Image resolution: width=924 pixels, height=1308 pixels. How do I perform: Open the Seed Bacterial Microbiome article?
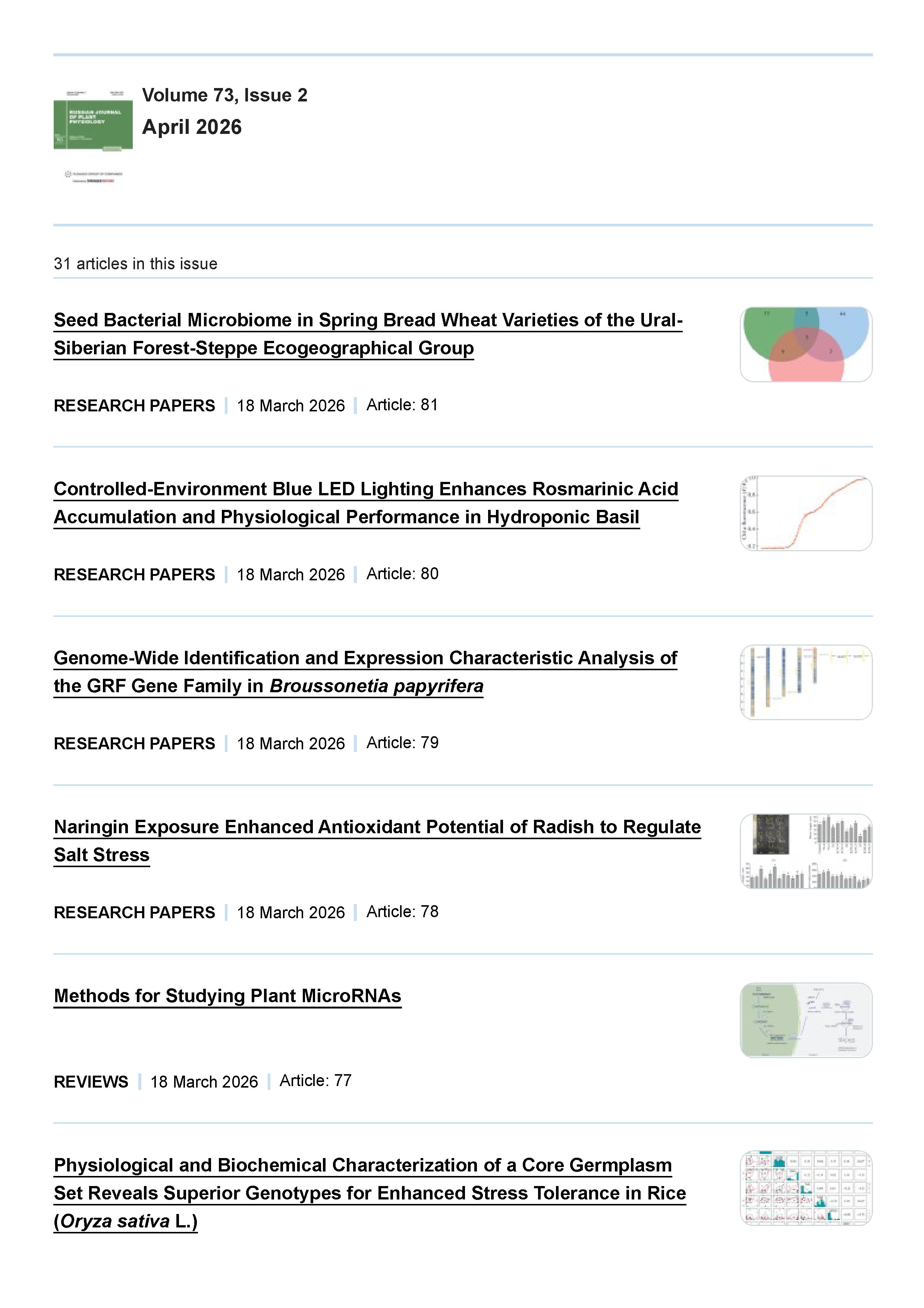367,334
